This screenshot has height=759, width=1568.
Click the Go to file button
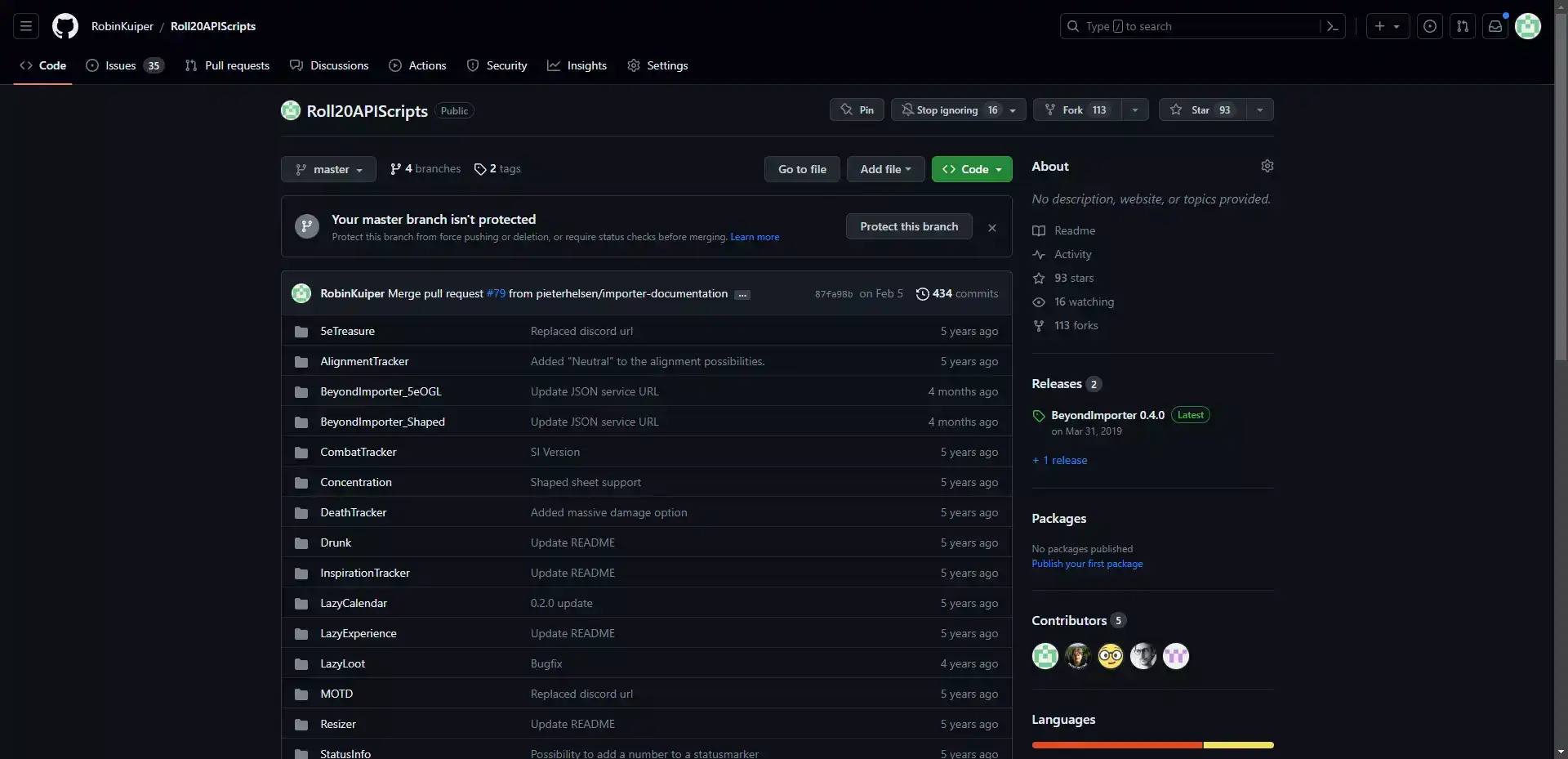(x=802, y=169)
